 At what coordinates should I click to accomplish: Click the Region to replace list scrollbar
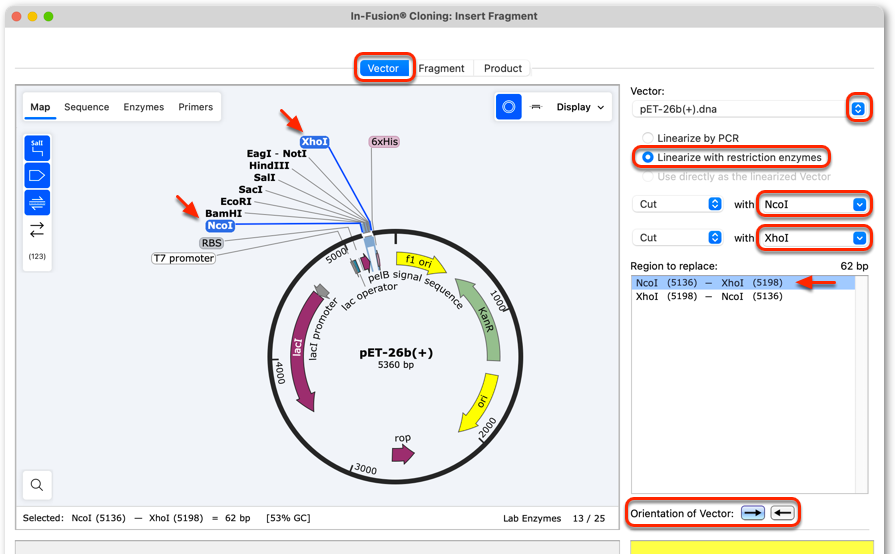(x=861, y=384)
